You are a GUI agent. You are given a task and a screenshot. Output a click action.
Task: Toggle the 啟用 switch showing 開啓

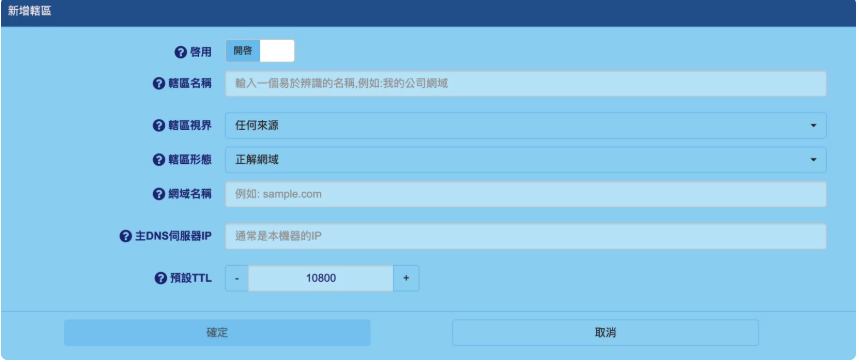coord(260,51)
